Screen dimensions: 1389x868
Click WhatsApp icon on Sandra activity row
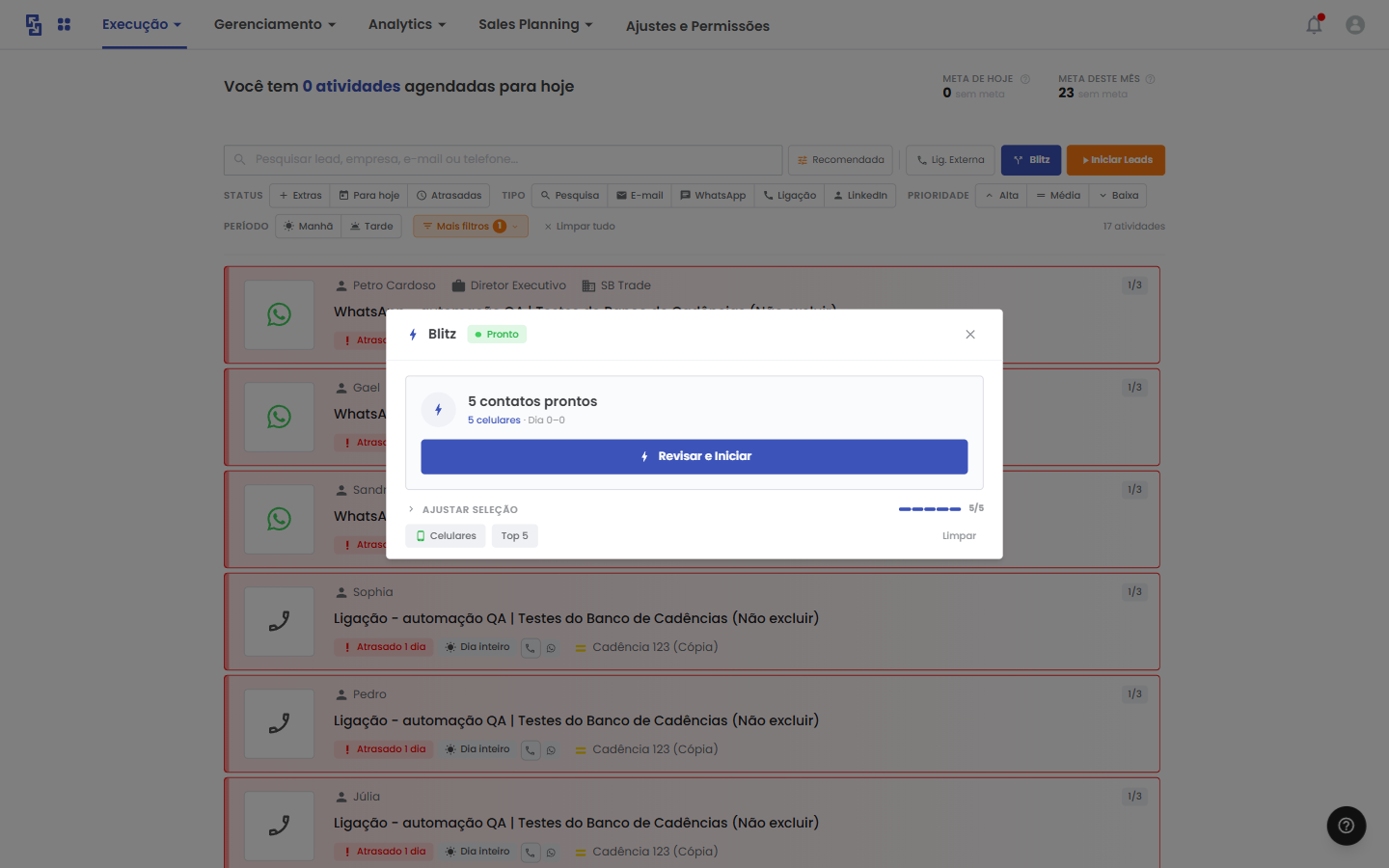coord(279,519)
